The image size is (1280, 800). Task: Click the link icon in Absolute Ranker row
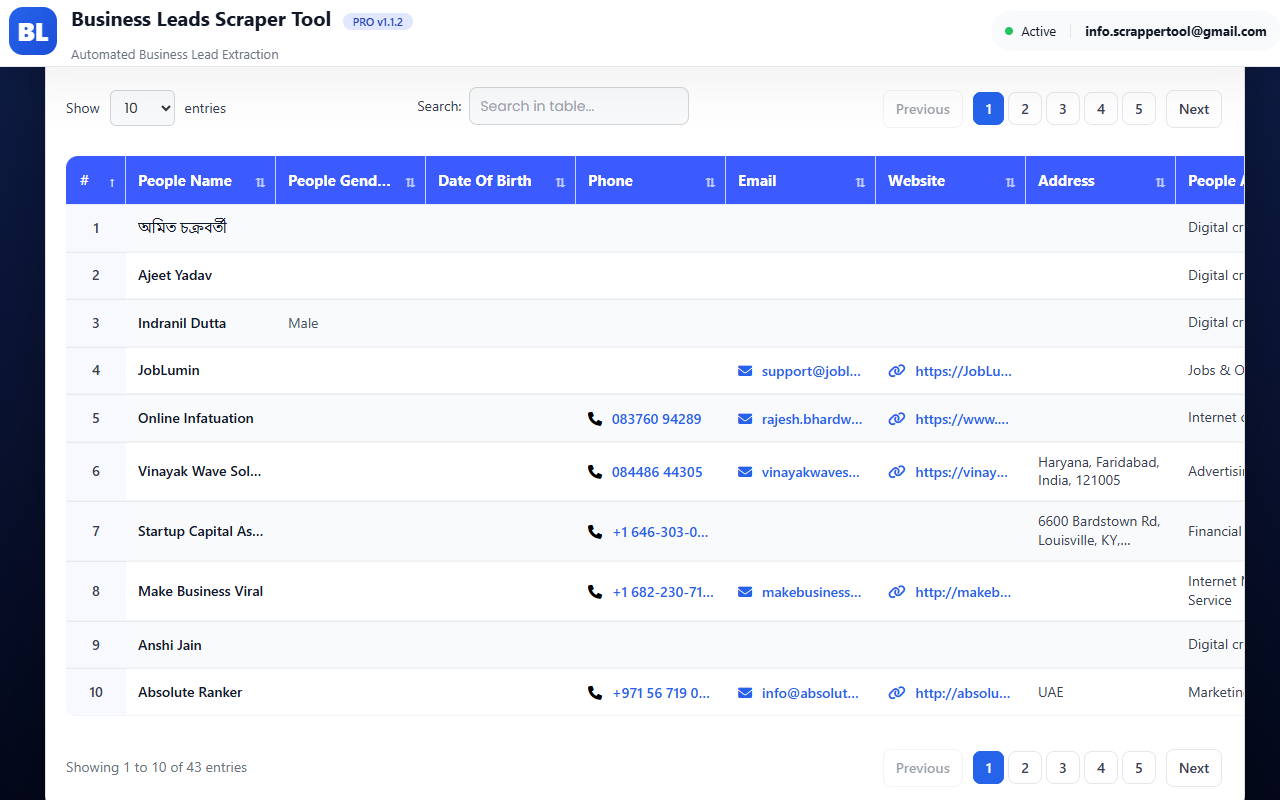coord(897,693)
